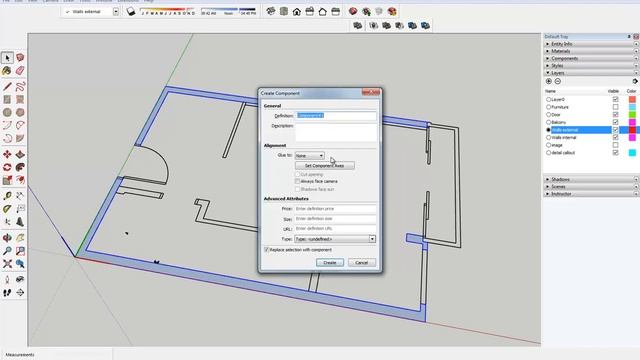
Task: Toggle Layer0 visible checkbox
Action: click(615, 99)
